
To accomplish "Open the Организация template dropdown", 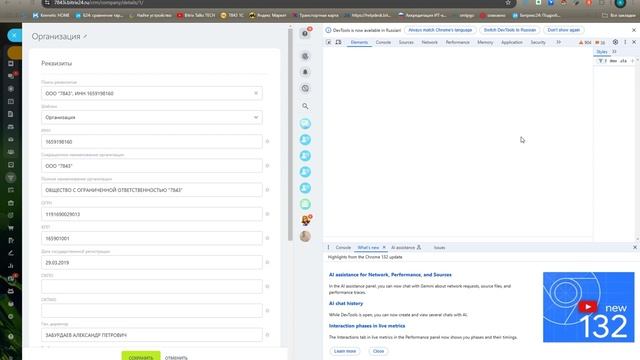I will click(152, 117).
